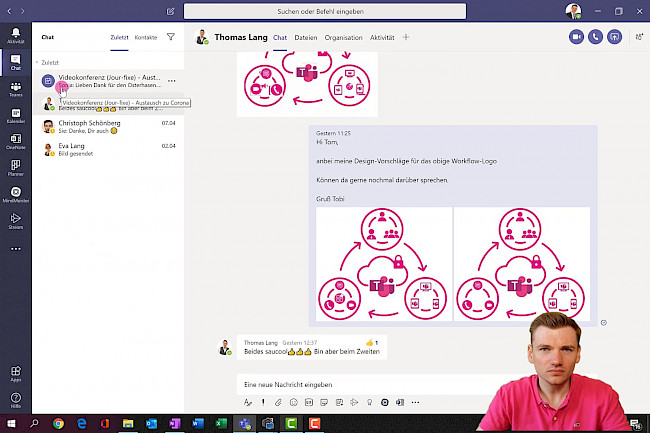
Task: Open OneNote from the left sidebar
Action: click(x=16, y=142)
